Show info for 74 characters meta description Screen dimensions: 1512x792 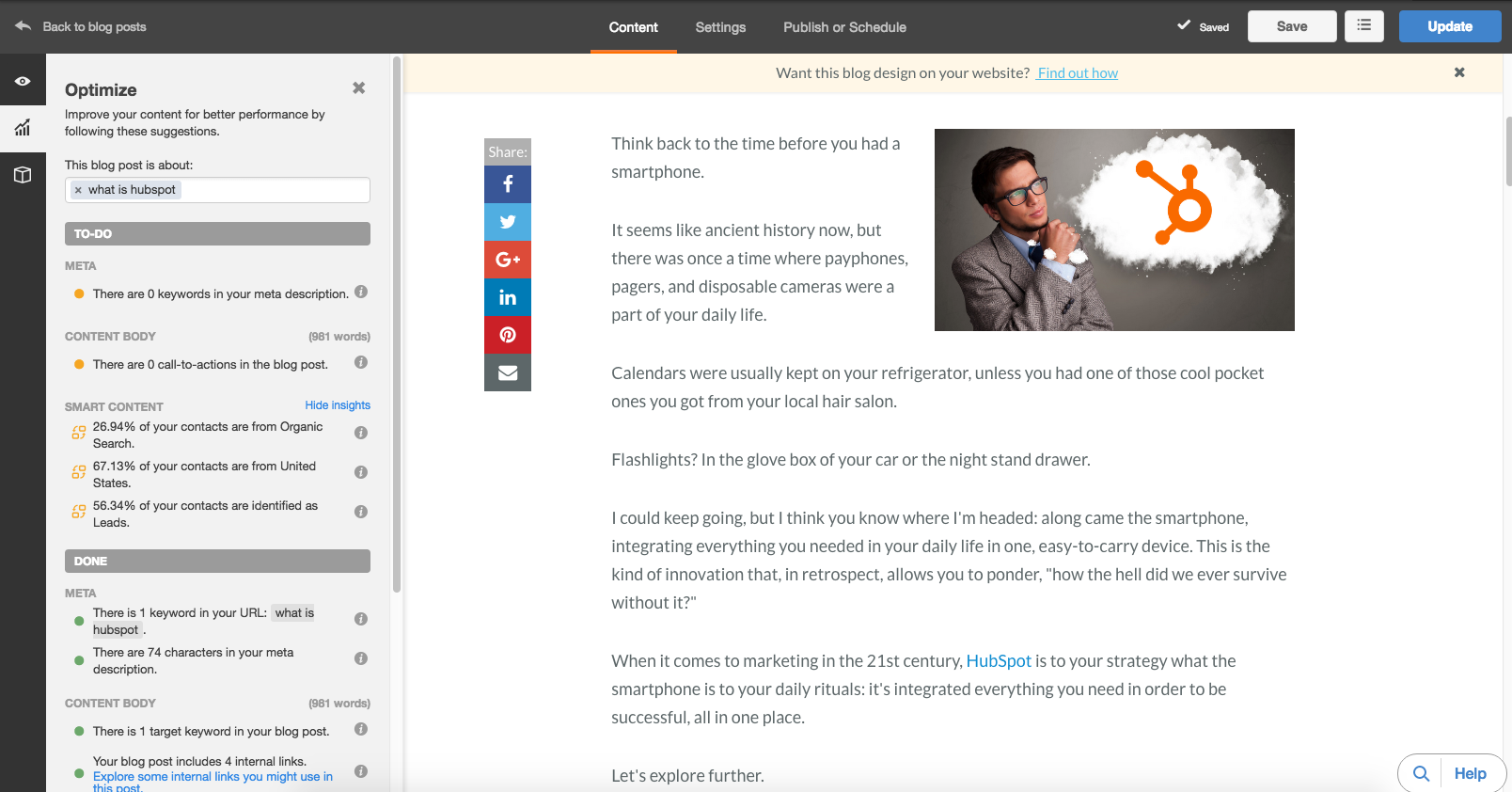pos(361,658)
